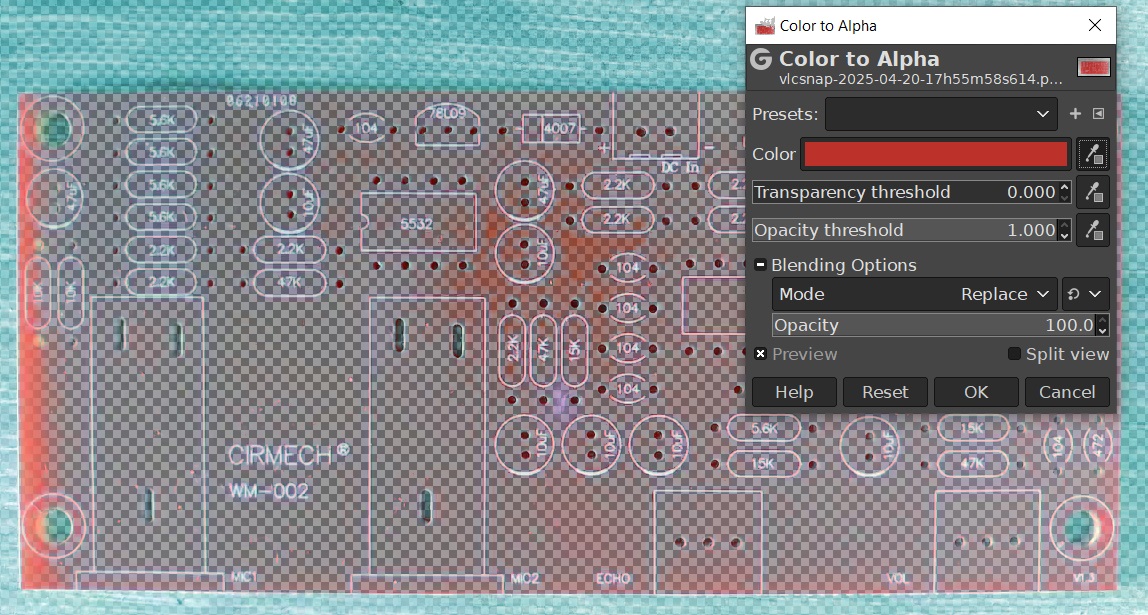Click the 5532 chip label on canvas

417,223
